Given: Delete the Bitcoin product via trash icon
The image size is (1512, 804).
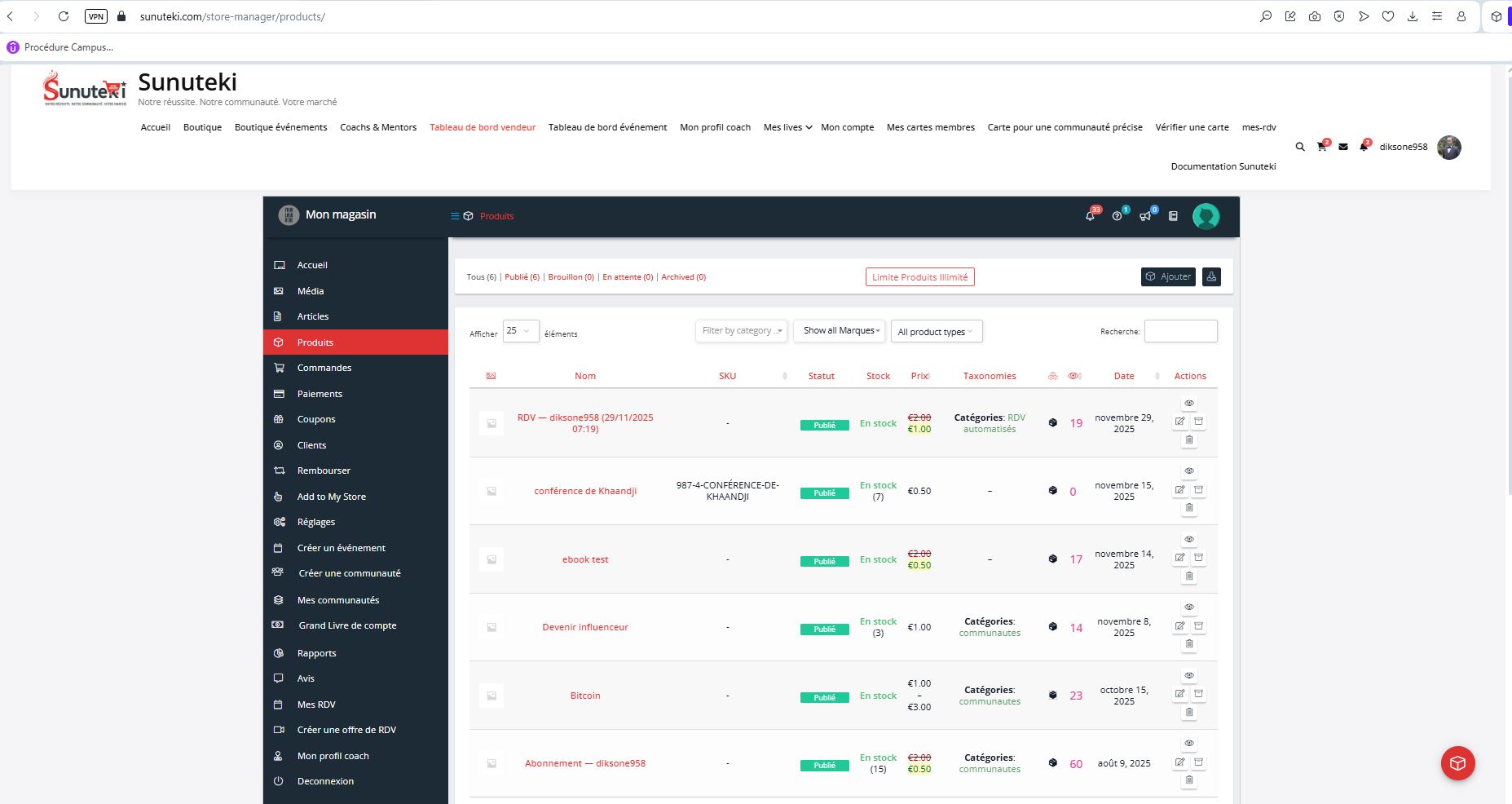Looking at the screenshot, I should pyautogui.click(x=1189, y=712).
